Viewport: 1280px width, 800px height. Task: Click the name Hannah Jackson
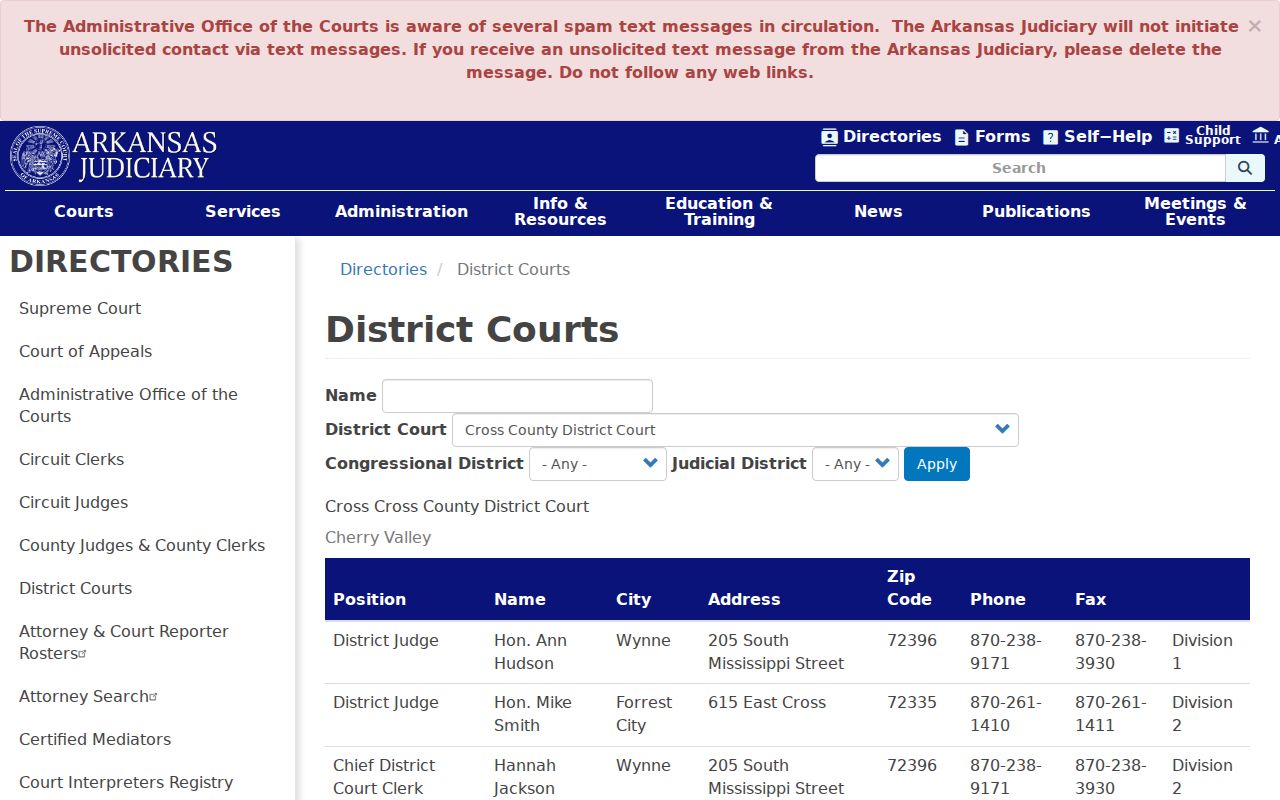click(x=525, y=777)
